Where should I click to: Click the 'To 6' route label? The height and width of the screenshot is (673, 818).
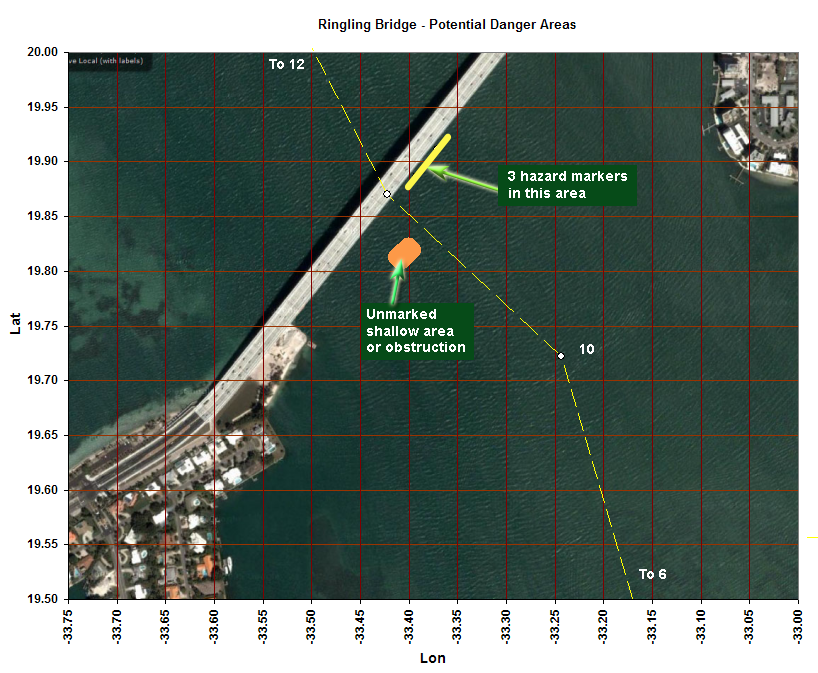(652, 575)
